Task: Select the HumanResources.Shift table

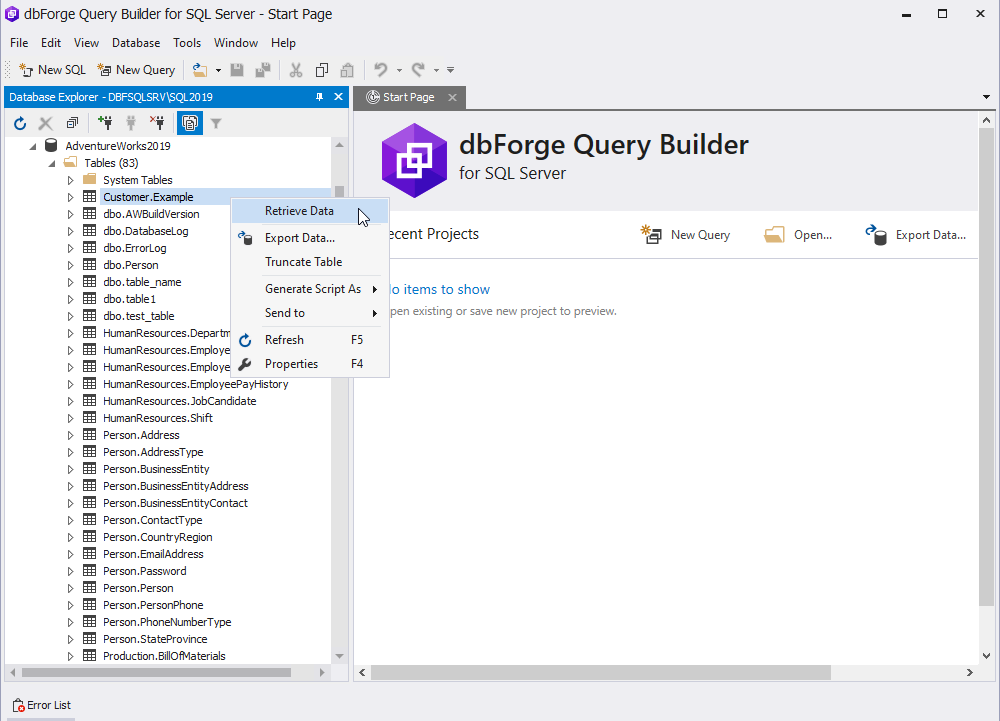Action: tap(158, 418)
